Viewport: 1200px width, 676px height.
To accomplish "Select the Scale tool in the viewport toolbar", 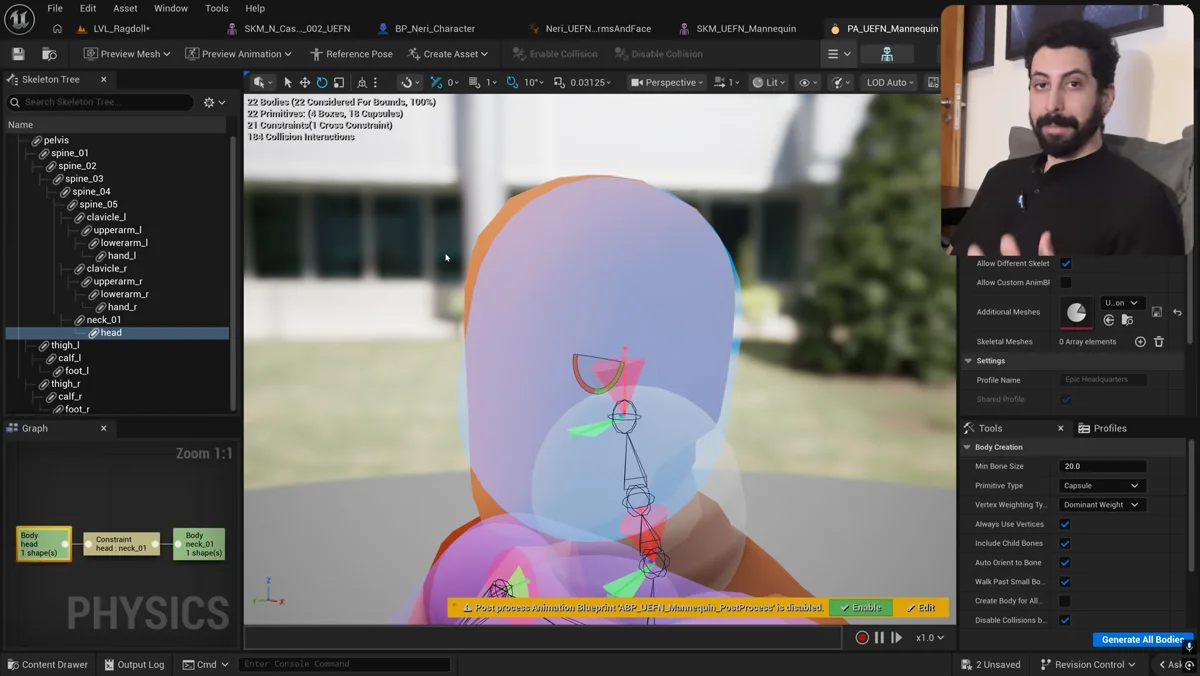I will point(339,83).
